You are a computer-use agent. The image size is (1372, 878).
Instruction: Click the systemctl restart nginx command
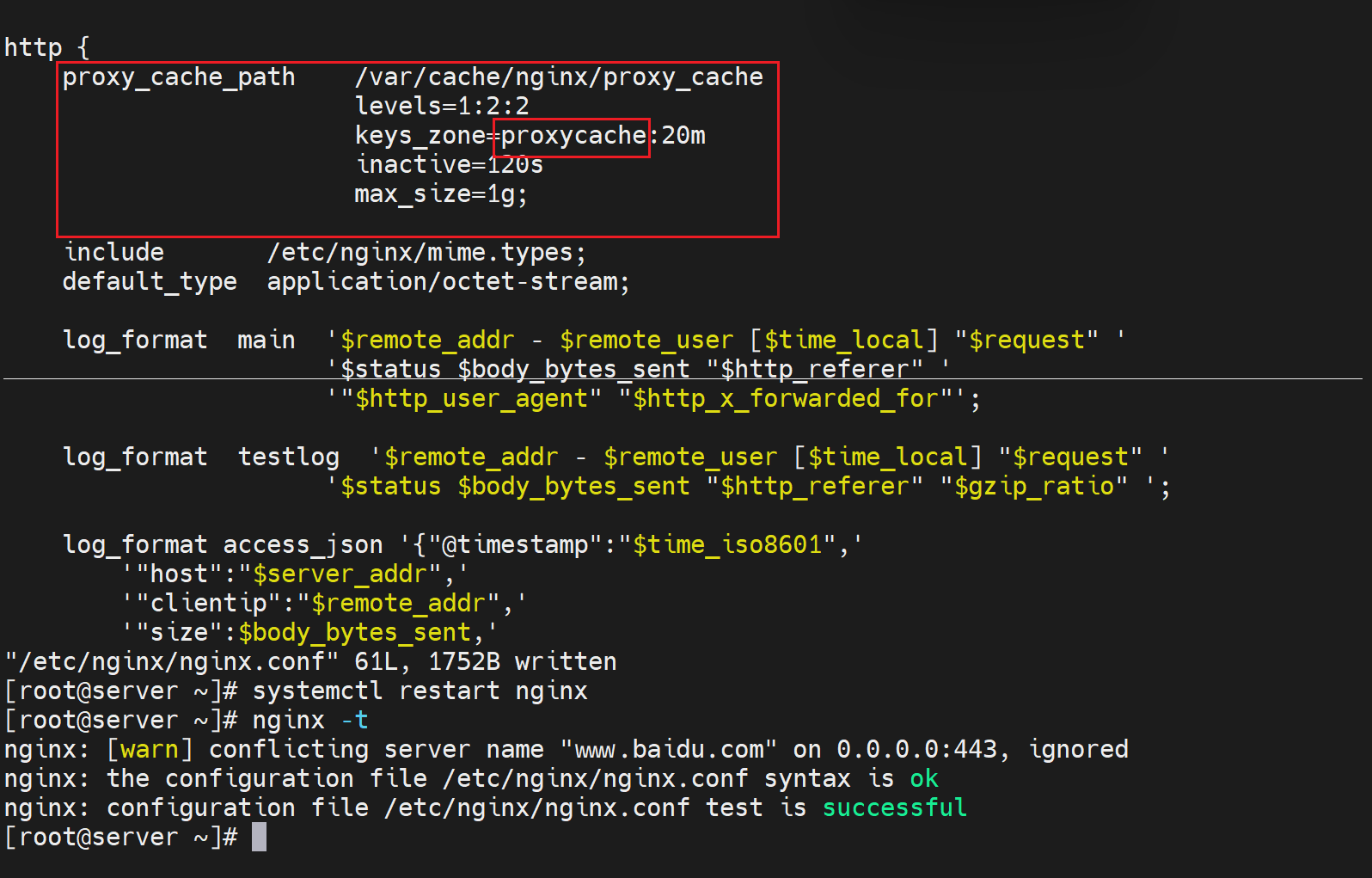(420, 691)
